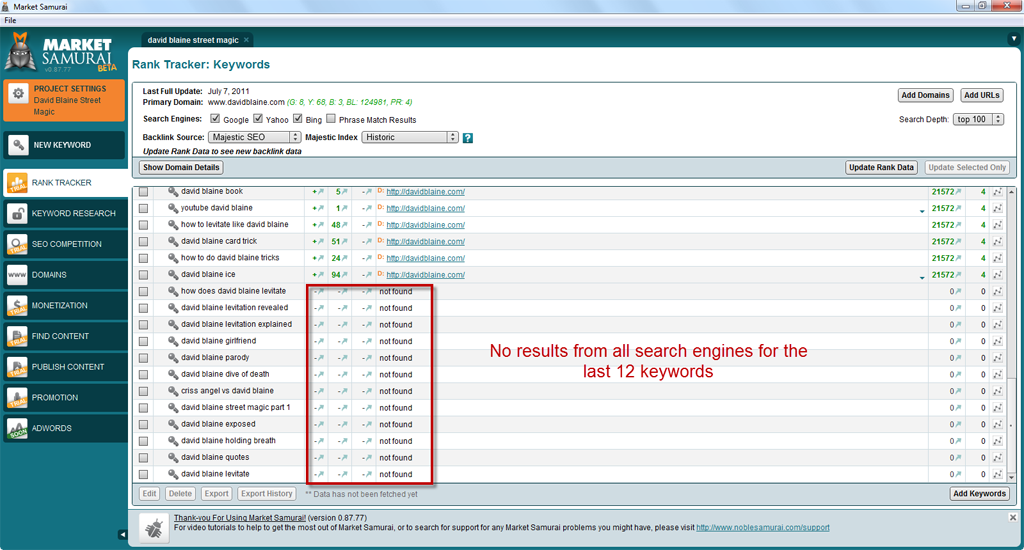Open the Search Depth top 100 dropdown
This screenshot has height=550, width=1024.
[978, 120]
